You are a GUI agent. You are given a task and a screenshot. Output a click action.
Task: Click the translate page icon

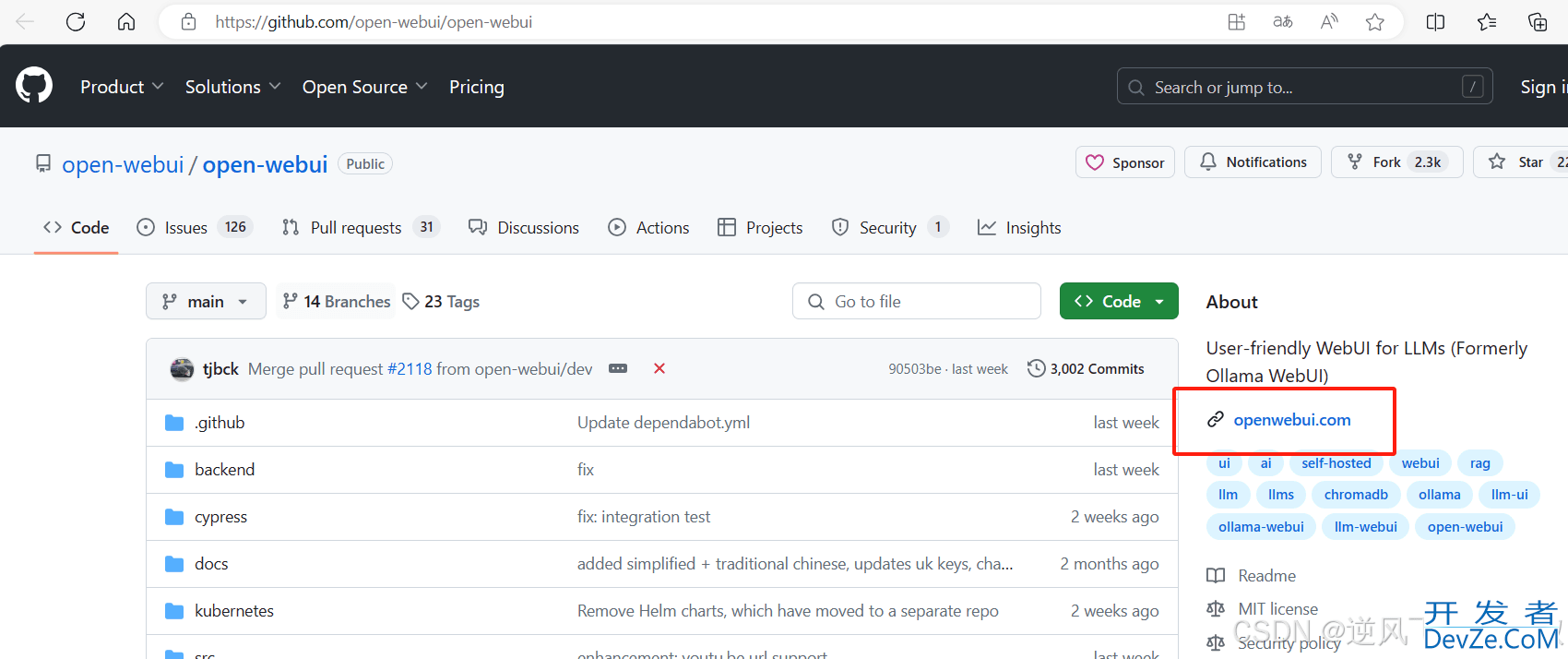point(1283,22)
